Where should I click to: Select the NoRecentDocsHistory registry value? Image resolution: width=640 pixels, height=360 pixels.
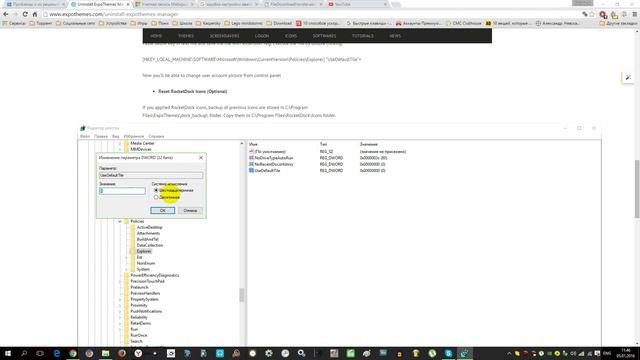point(274,164)
